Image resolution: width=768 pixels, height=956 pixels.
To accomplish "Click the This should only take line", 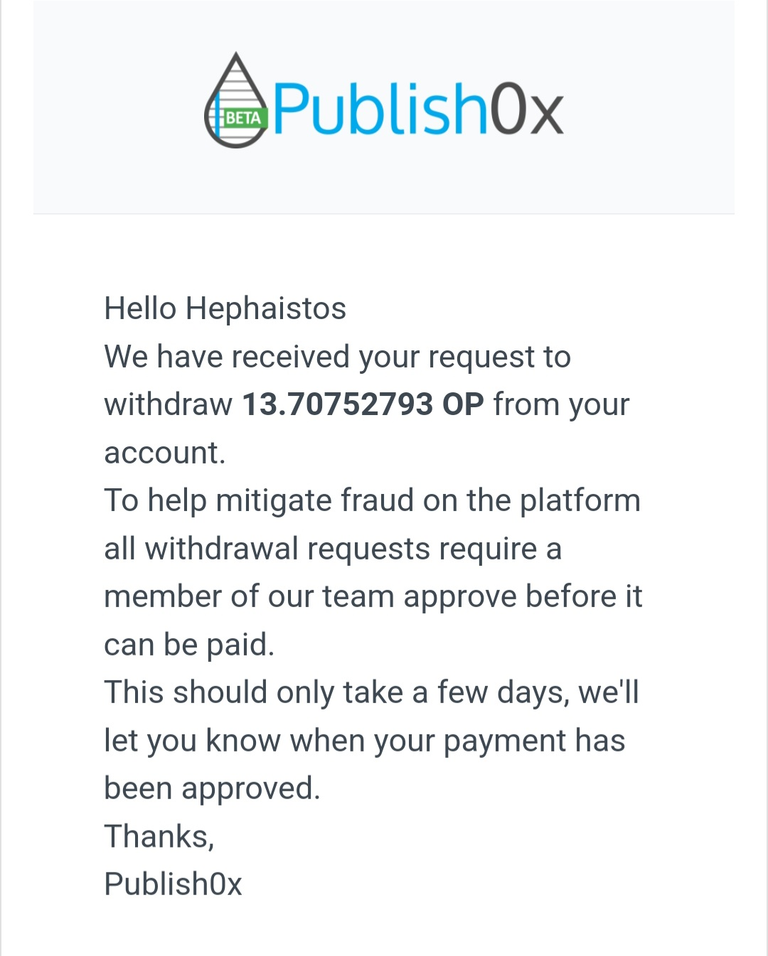I will point(371,693).
